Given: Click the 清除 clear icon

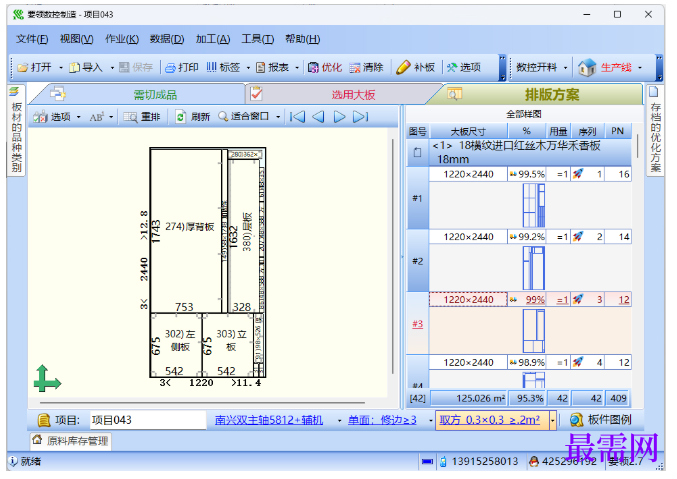Looking at the screenshot, I should (x=355, y=67).
